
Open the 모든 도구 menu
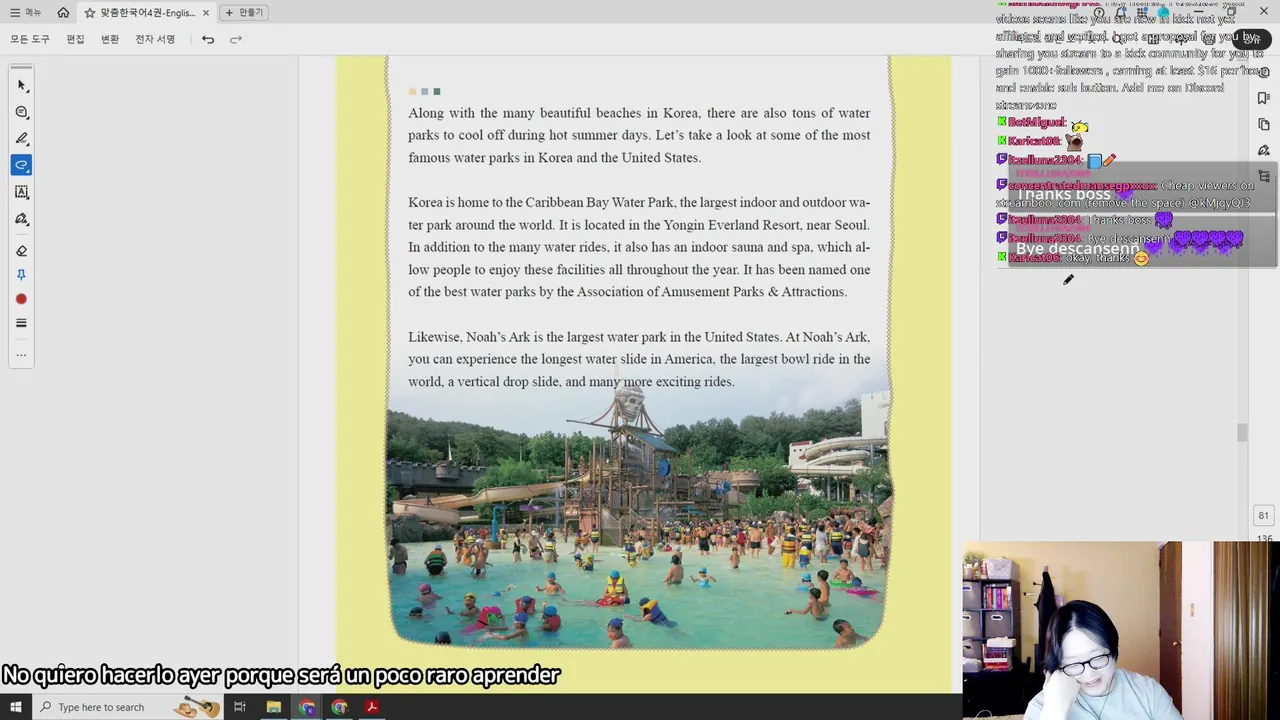coord(29,39)
